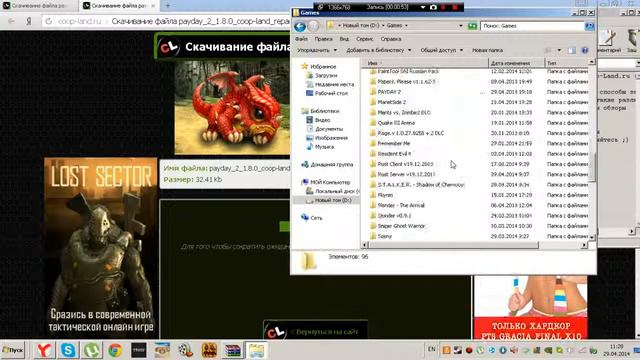
Task: Open the Вид menu
Action: click(x=344, y=39)
